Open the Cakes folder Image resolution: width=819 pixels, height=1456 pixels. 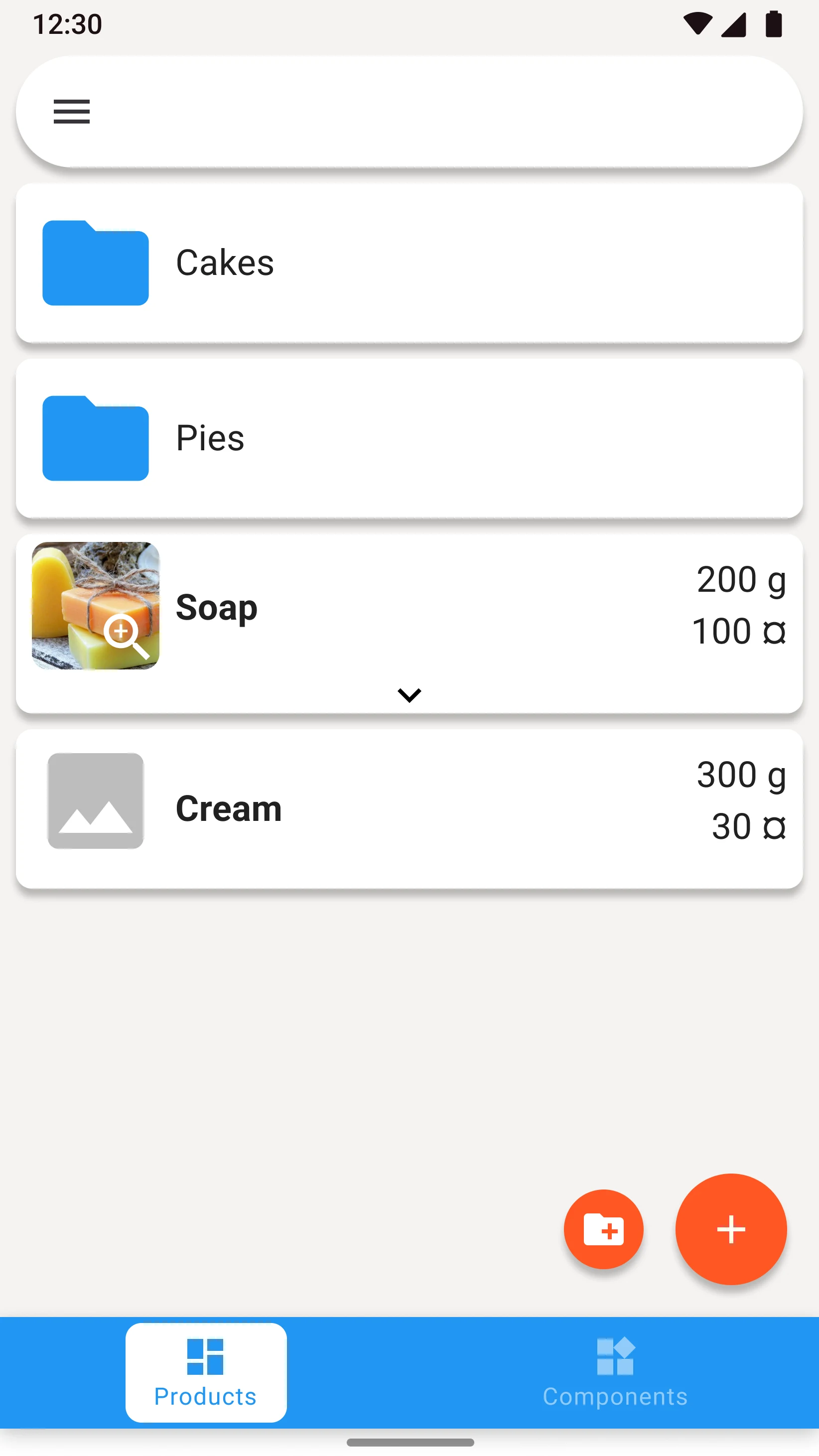pos(409,263)
